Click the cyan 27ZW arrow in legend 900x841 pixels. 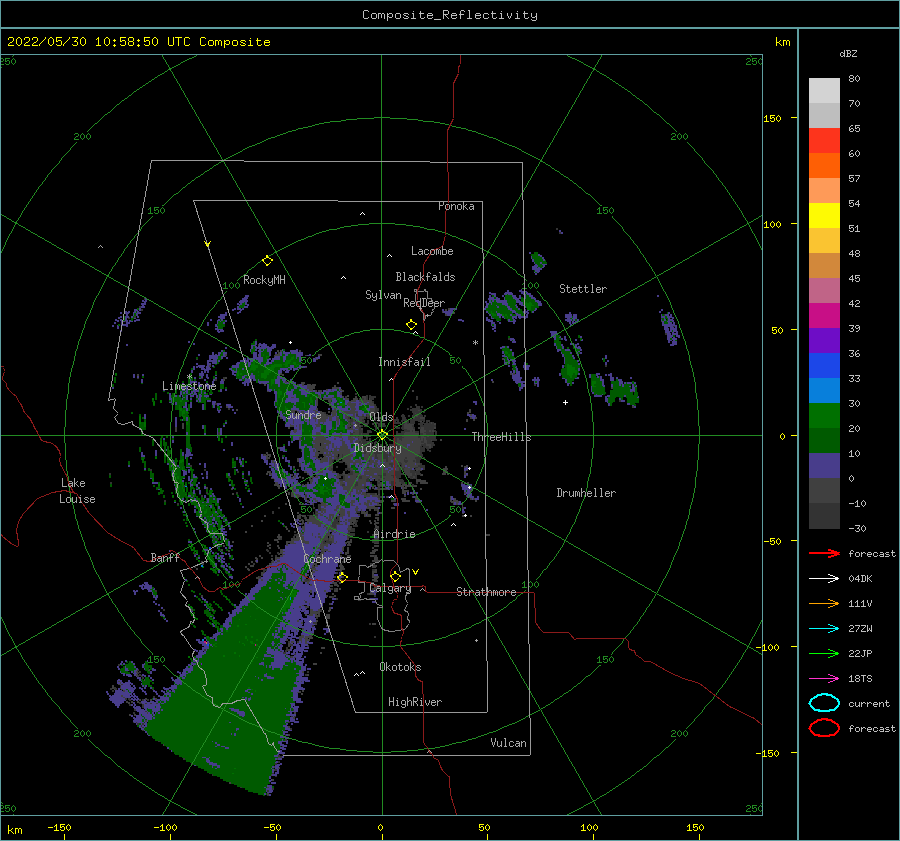824,629
